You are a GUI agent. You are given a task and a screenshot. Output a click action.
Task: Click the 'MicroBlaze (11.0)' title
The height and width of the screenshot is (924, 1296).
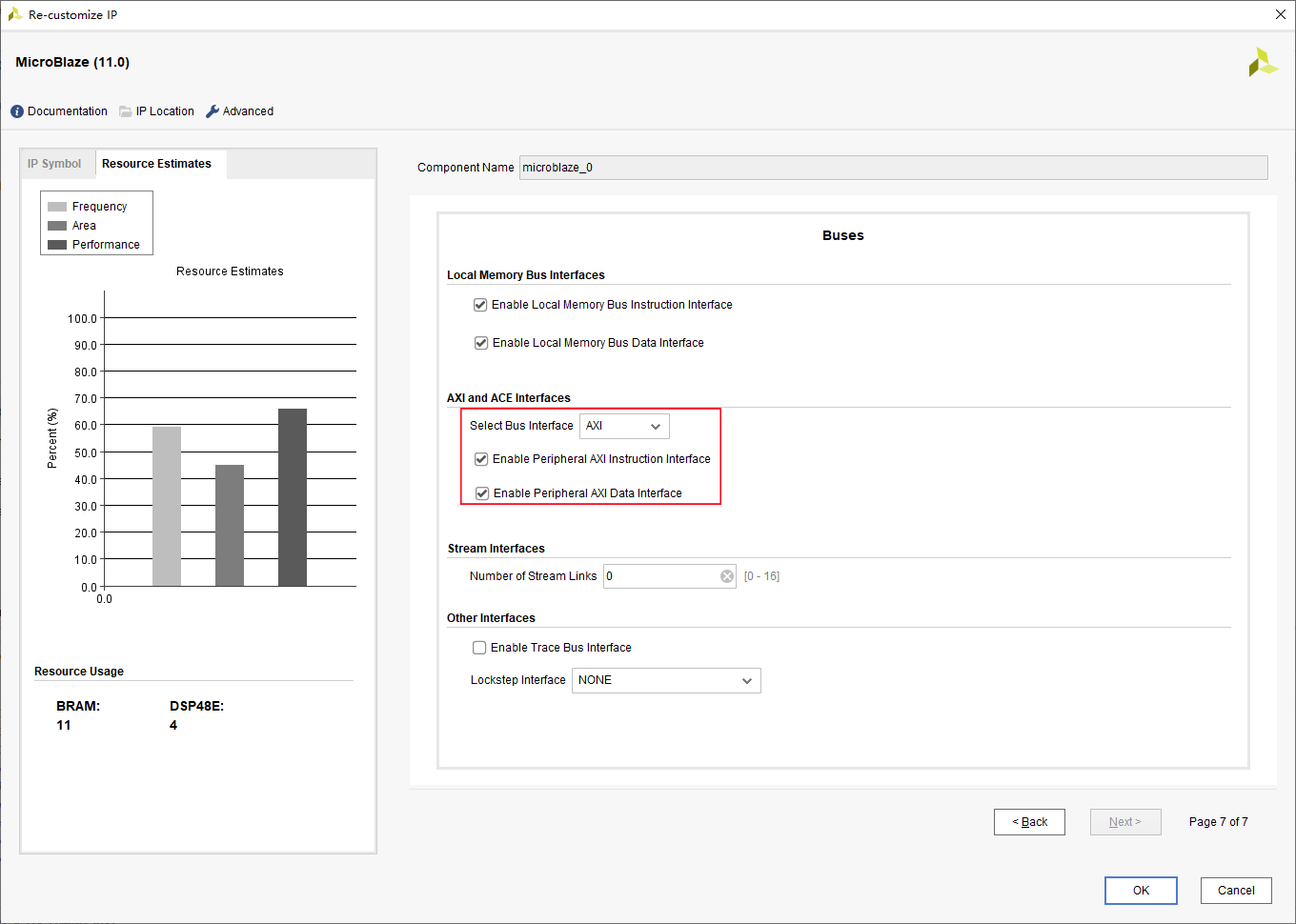coord(72,62)
